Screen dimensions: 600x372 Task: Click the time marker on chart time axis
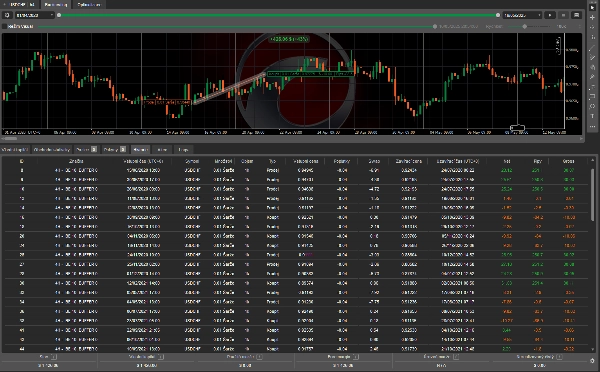point(517,128)
